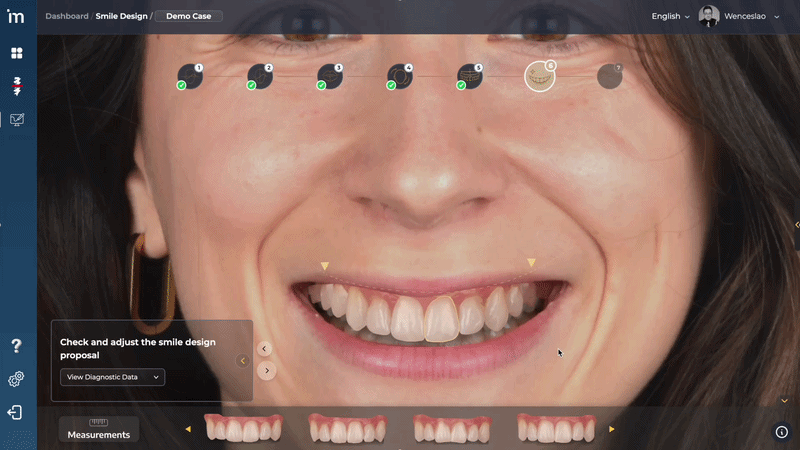The height and width of the screenshot is (450, 800).
Task: Click the logout icon in sidebar
Action: (x=17, y=412)
